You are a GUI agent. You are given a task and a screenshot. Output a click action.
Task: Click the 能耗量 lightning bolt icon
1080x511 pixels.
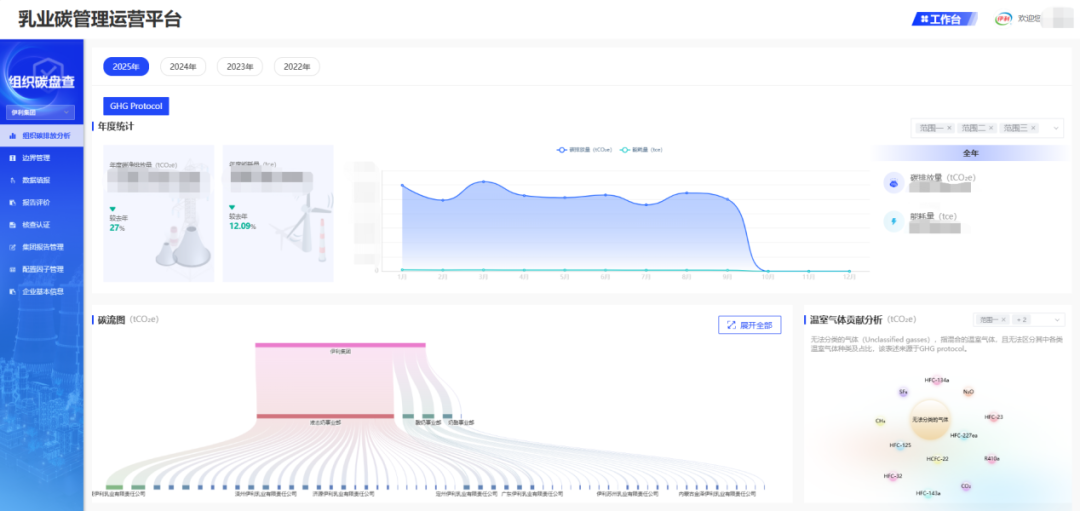893,220
